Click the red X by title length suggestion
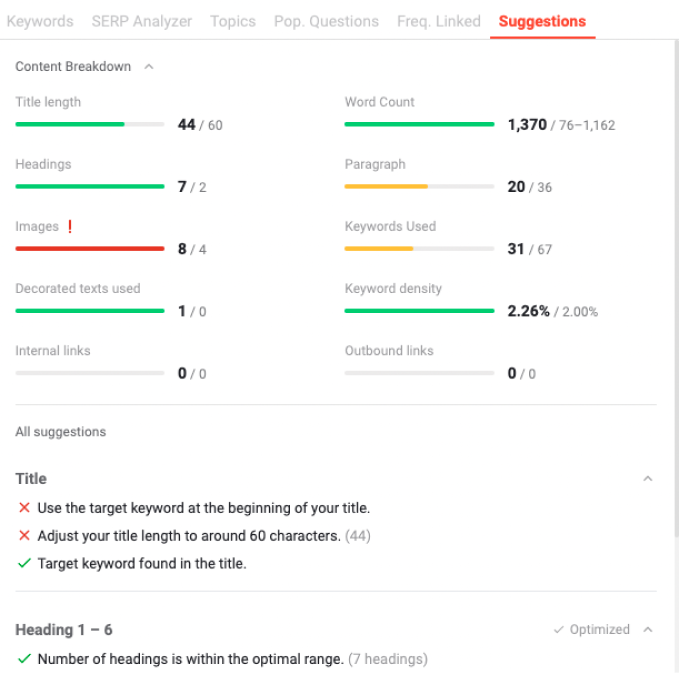This screenshot has height=673, width=679. coord(24,535)
